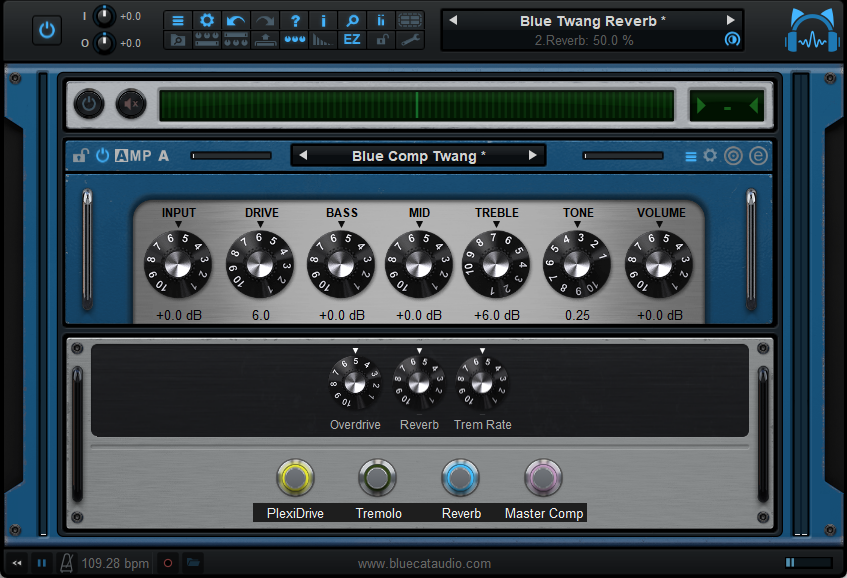
Task: Click the VOLUME amp knob
Action: tap(659, 265)
